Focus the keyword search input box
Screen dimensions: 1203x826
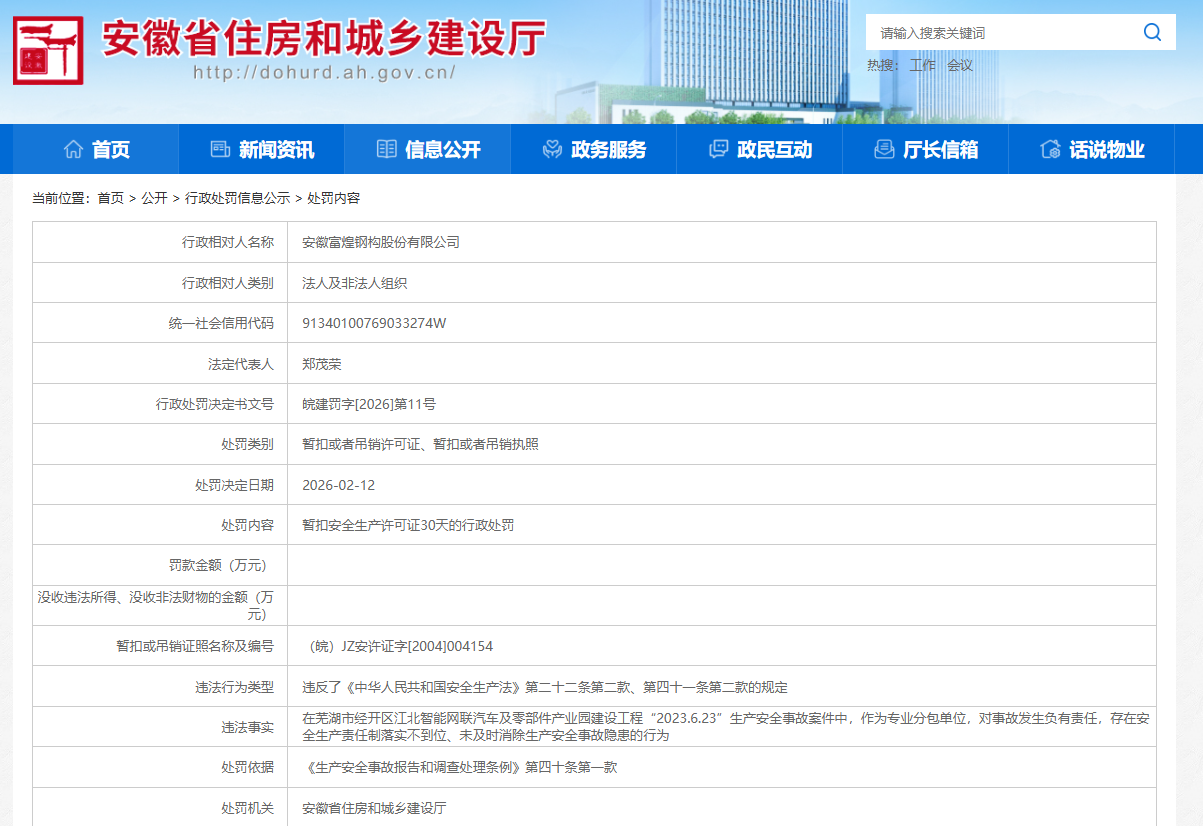(x=1000, y=33)
